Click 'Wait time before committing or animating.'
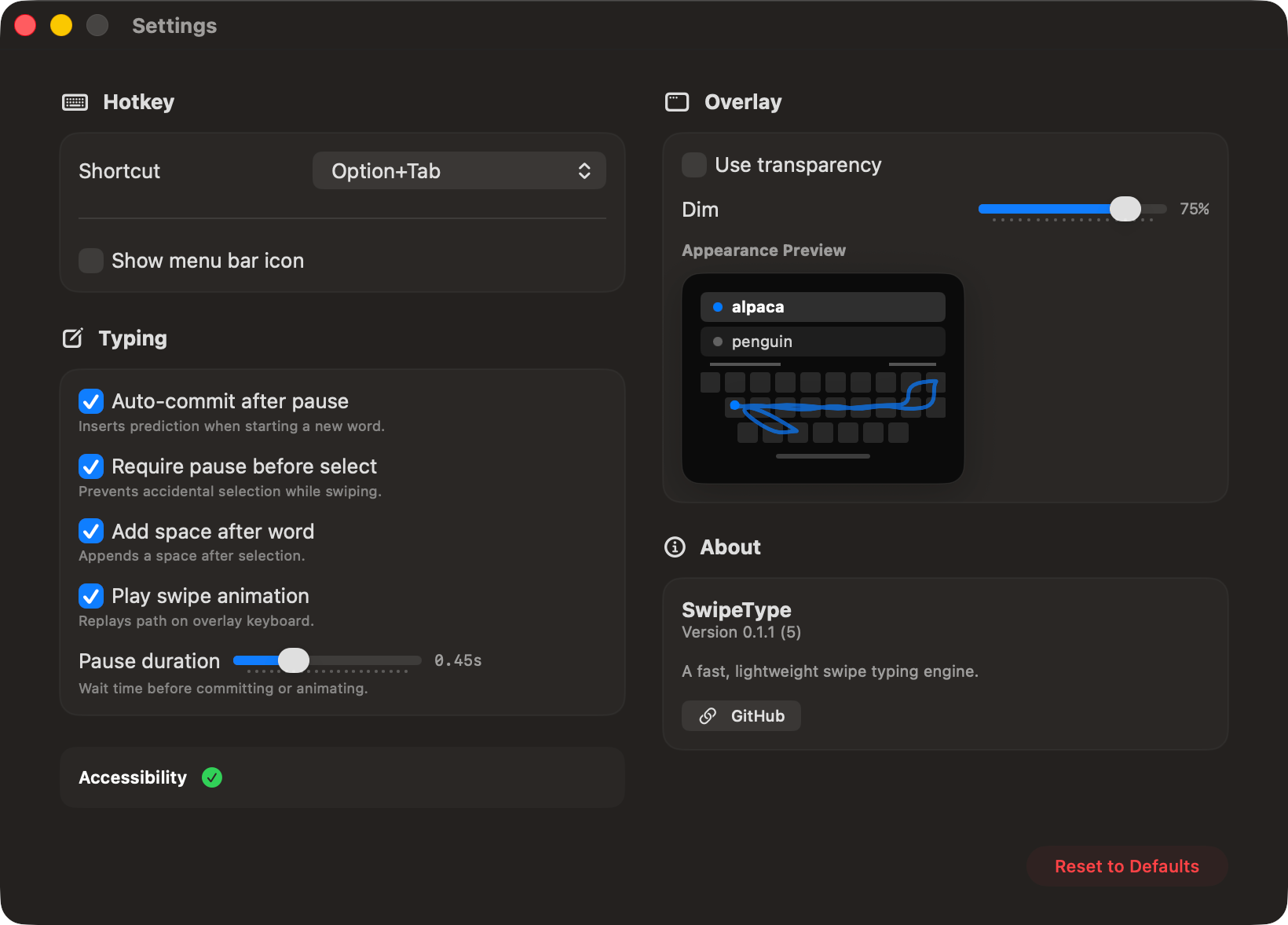Screen dimensions: 1288x925 [223, 689]
